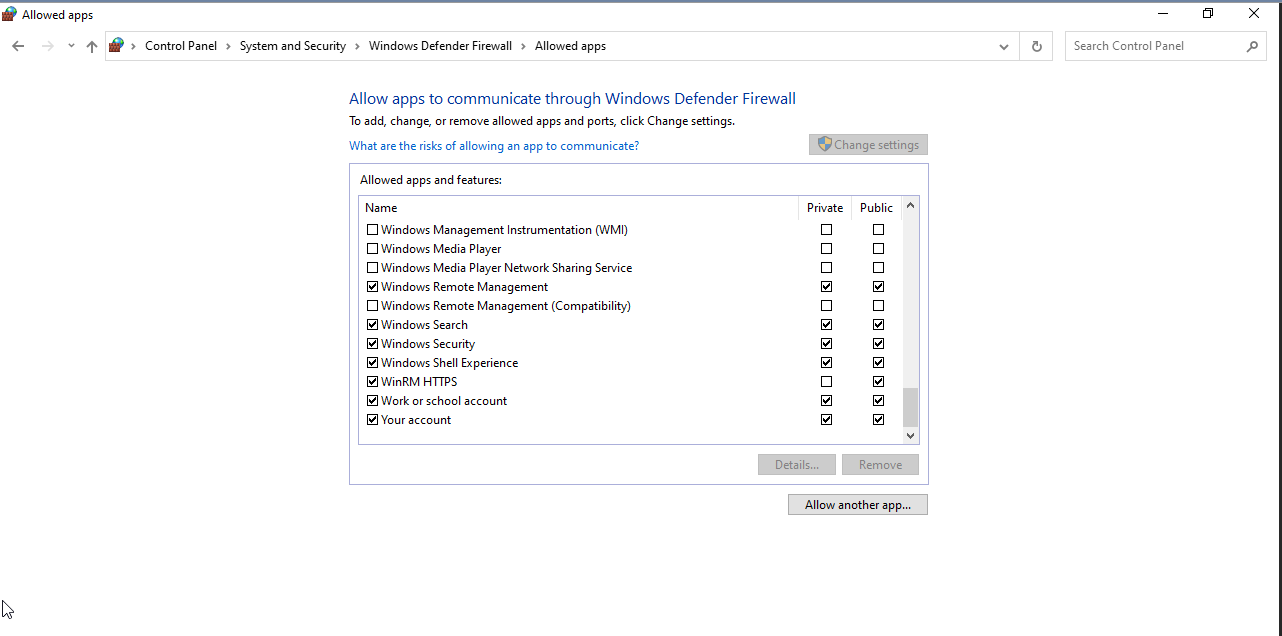Select the Your account row text
Screen dimensions: 1282x636
pos(416,420)
